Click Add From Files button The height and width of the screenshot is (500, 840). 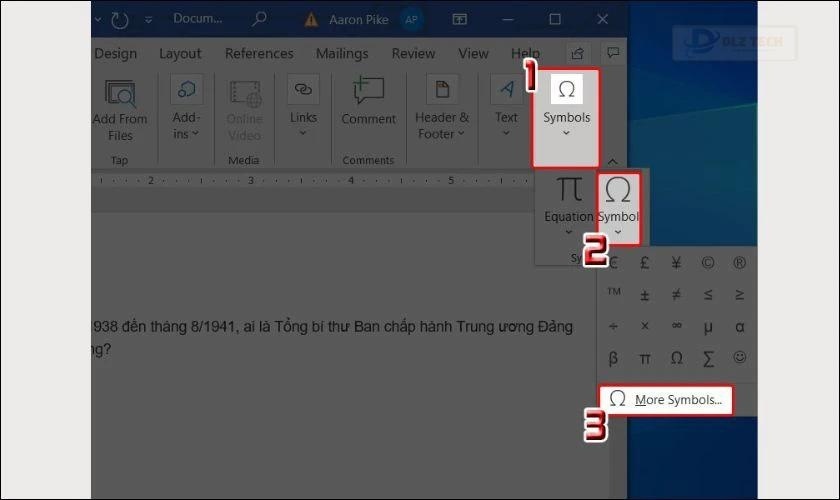(x=120, y=110)
